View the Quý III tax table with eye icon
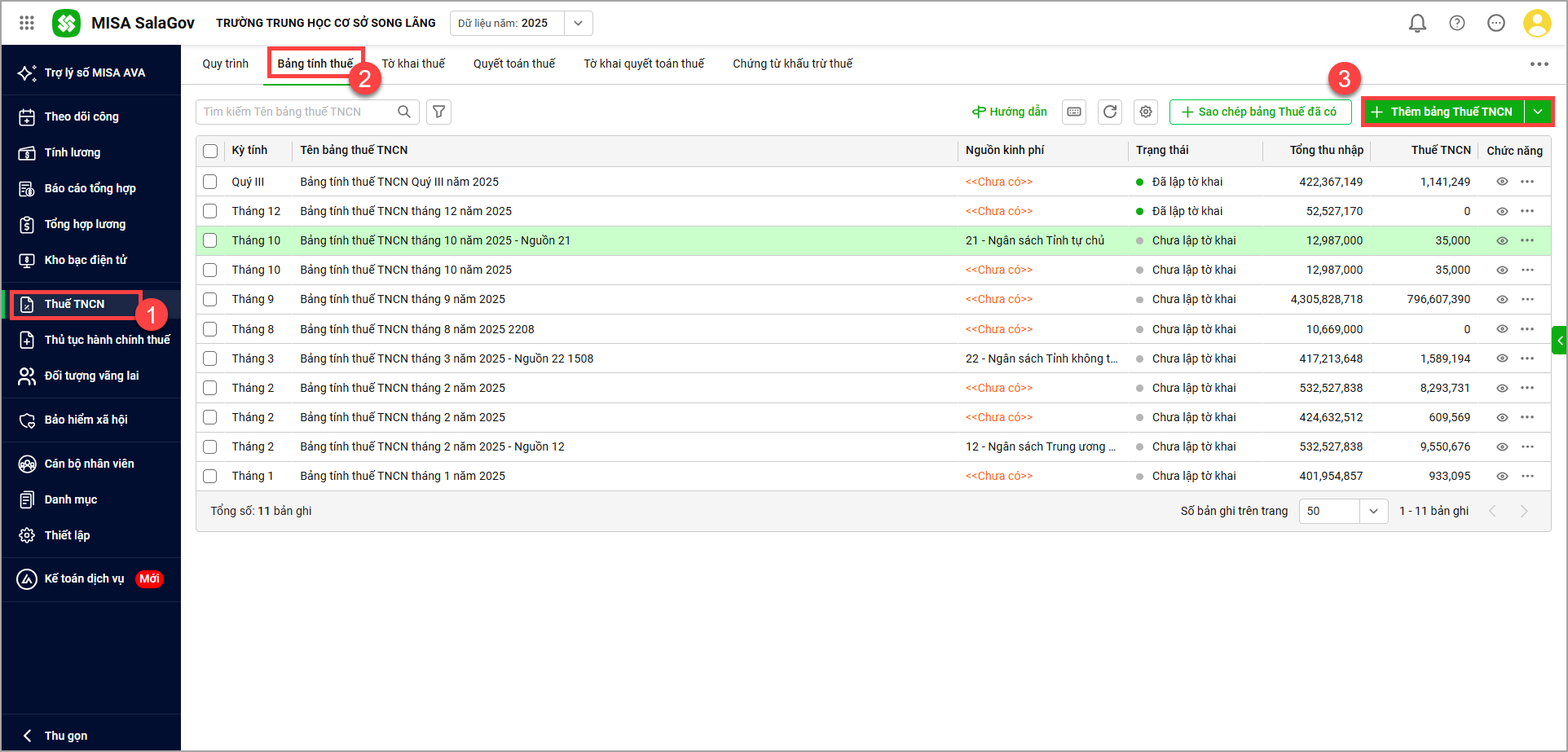 1501,182
